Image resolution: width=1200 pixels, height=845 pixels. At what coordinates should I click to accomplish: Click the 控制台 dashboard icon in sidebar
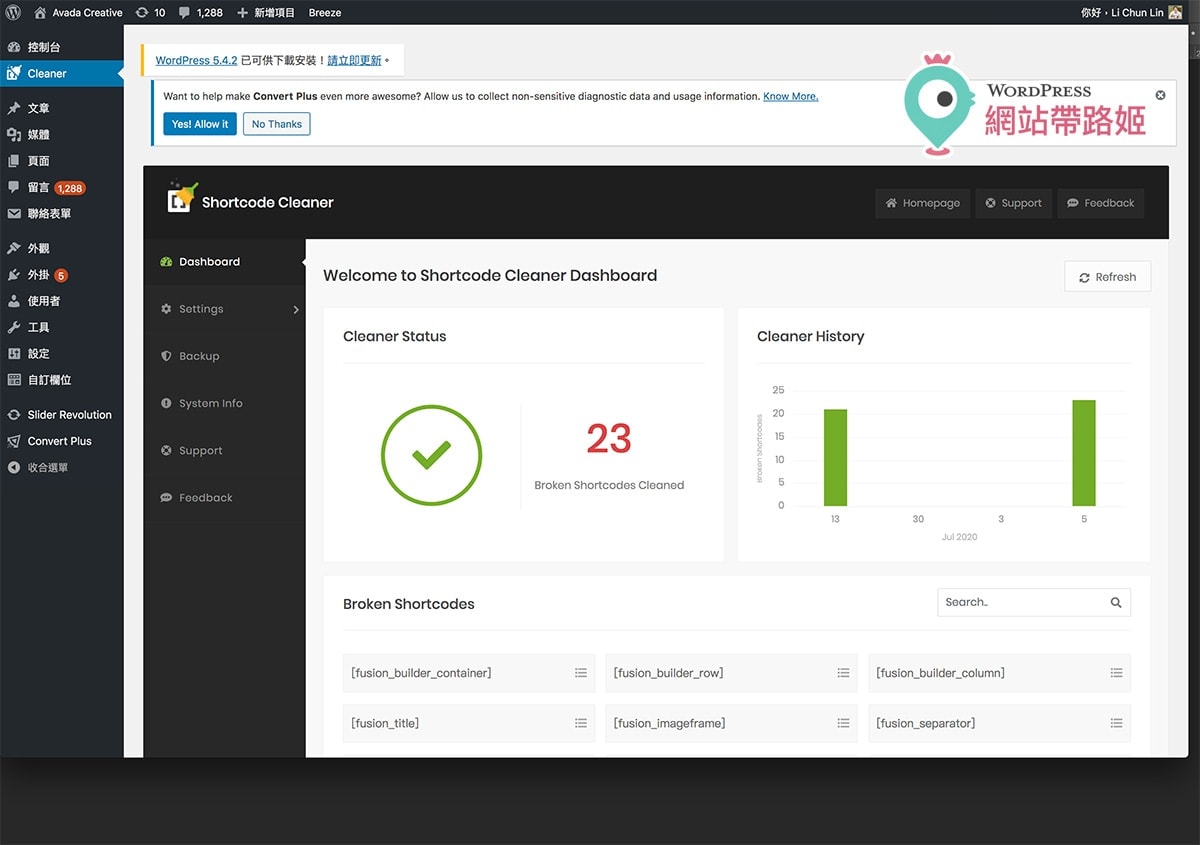click(14, 47)
